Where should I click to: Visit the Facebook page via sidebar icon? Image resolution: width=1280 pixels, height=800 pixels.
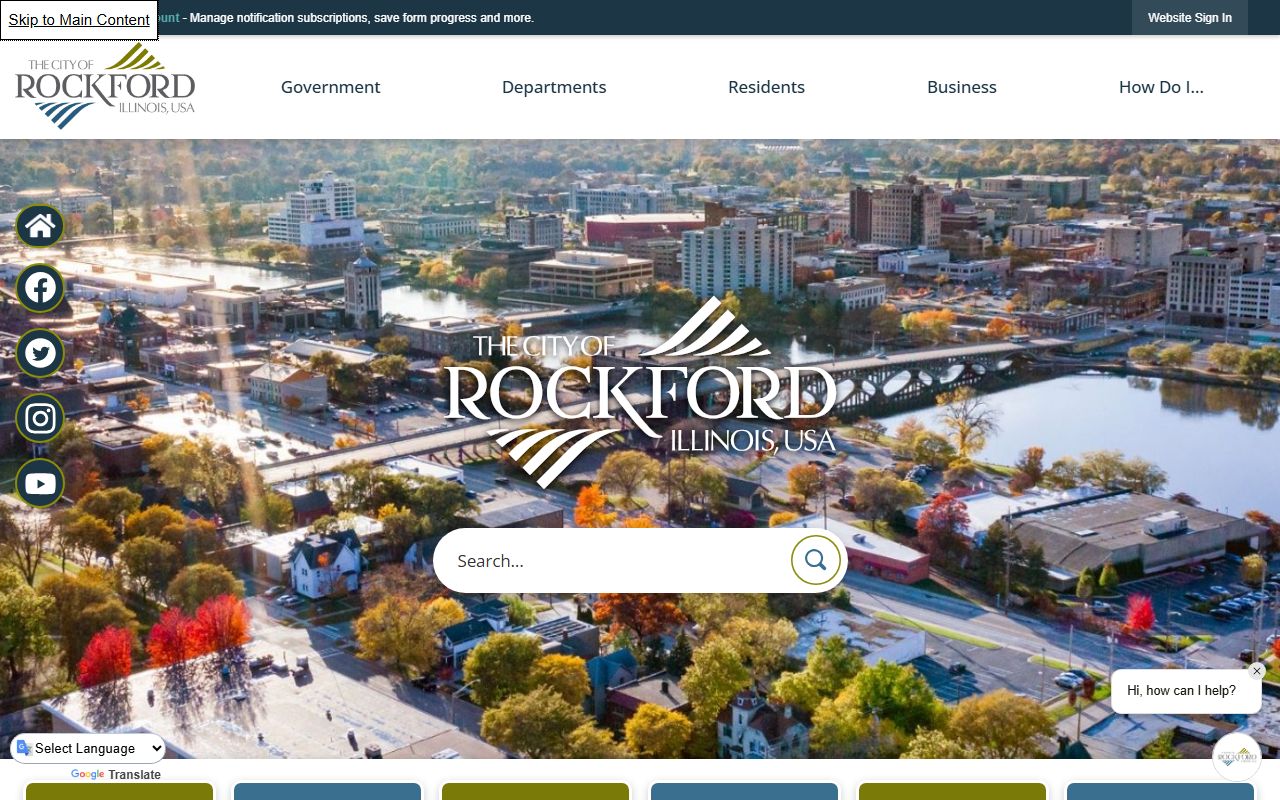[40, 289]
